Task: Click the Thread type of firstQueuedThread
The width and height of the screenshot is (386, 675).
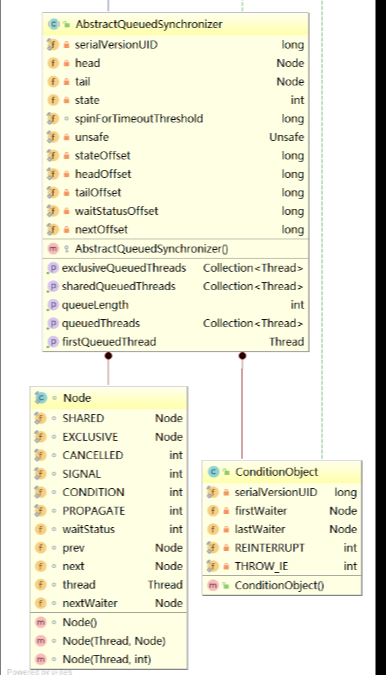Action: [x=287, y=342]
